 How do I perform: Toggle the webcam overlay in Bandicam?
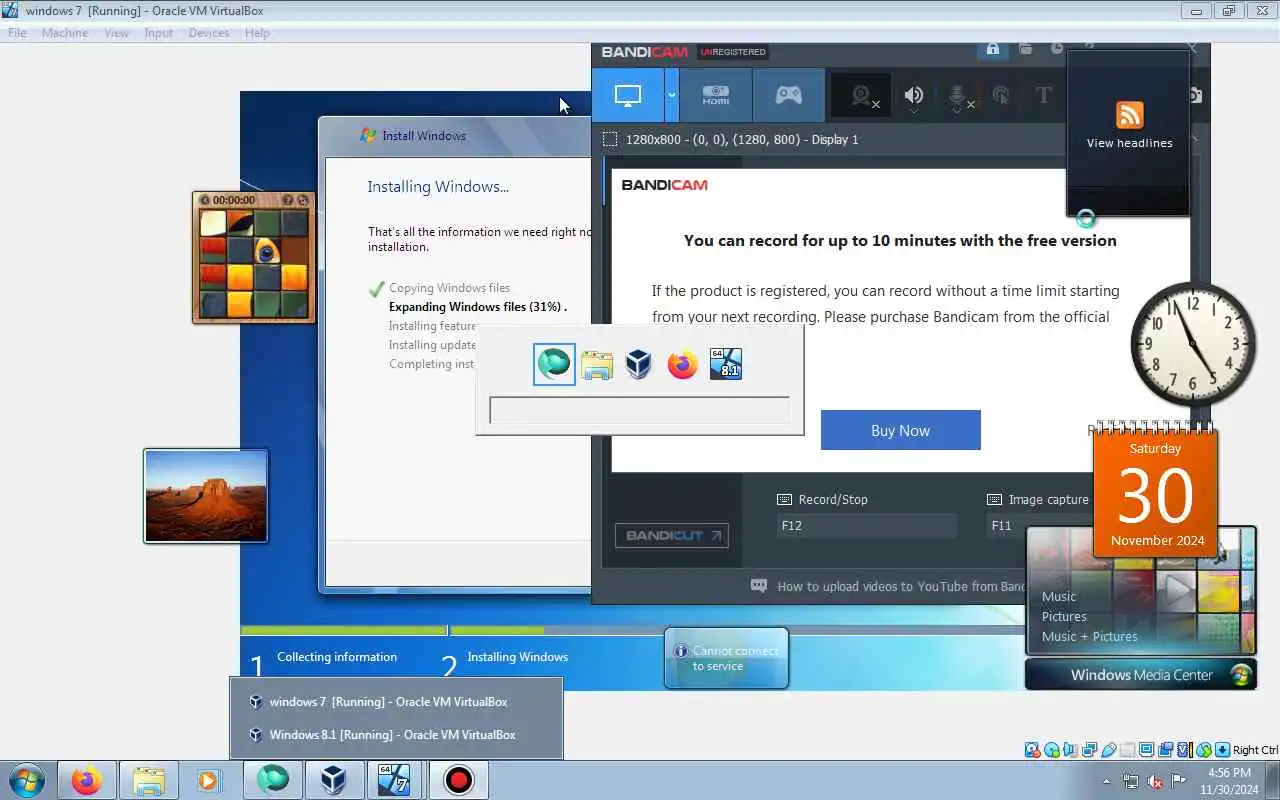point(862,96)
